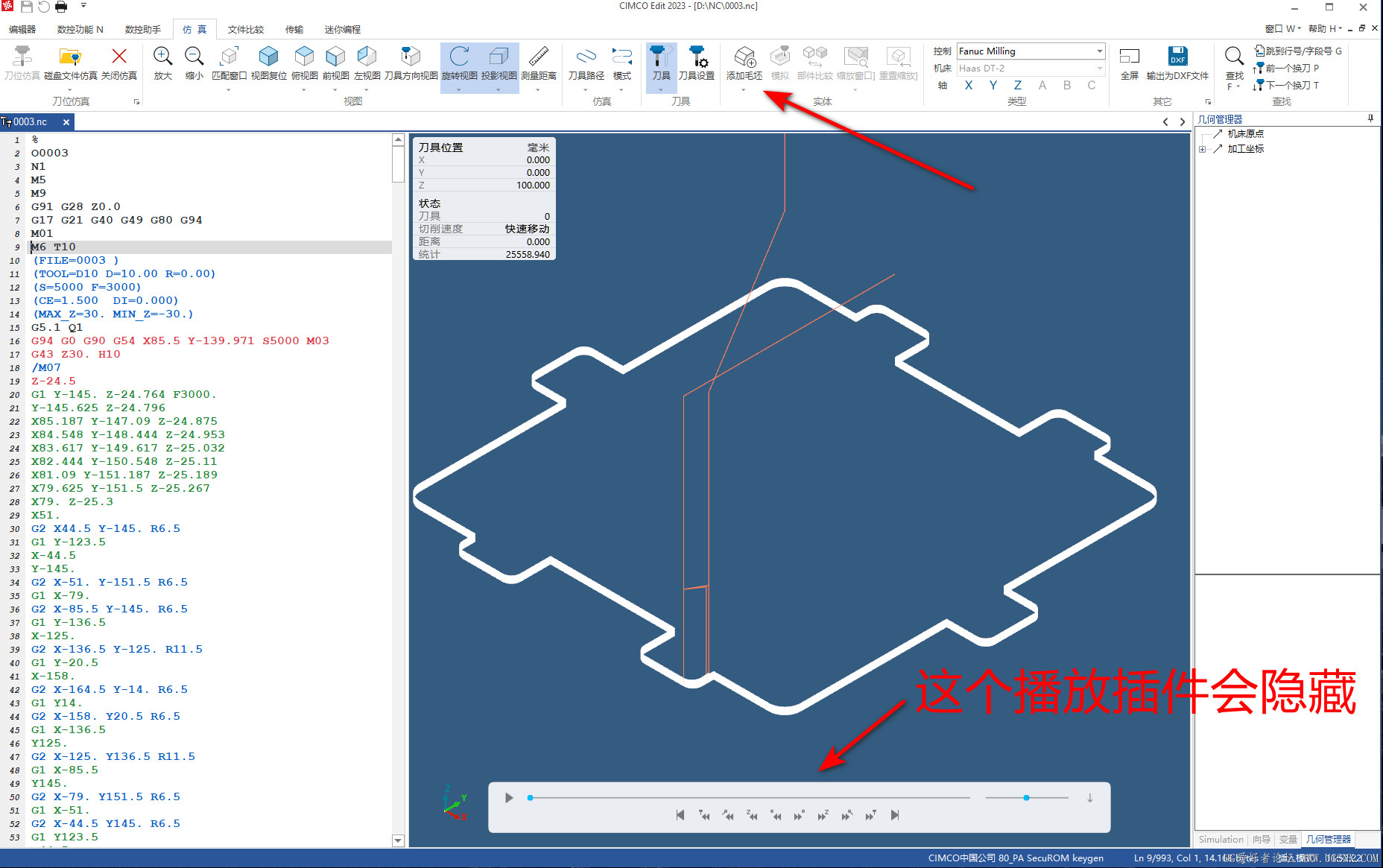Viewport: 1383px width, 868px height.
Task: Click the 缩小 zoom out magnifier
Action: 194,57
